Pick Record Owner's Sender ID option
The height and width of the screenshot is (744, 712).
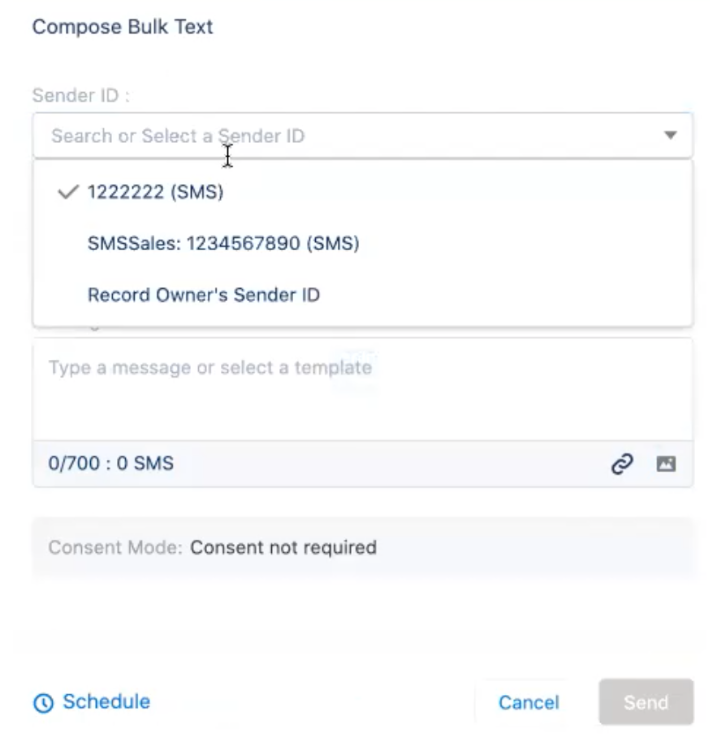pyautogui.click(x=204, y=295)
